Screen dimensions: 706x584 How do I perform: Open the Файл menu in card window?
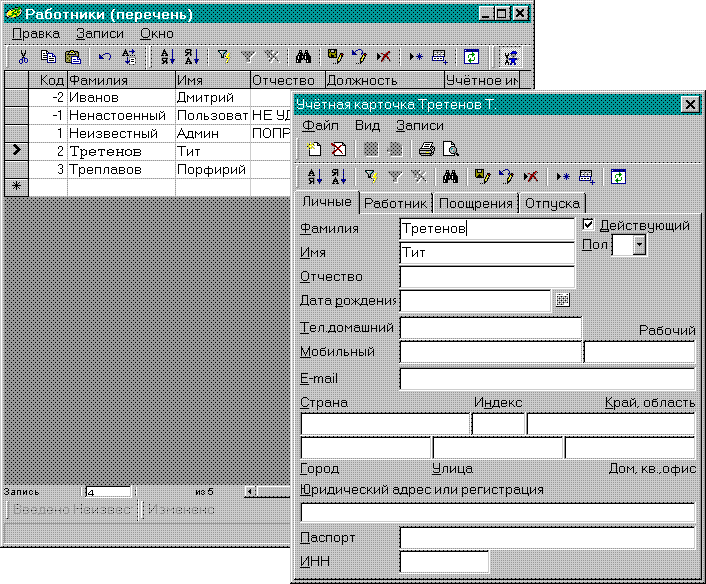click(x=319, y=126)
